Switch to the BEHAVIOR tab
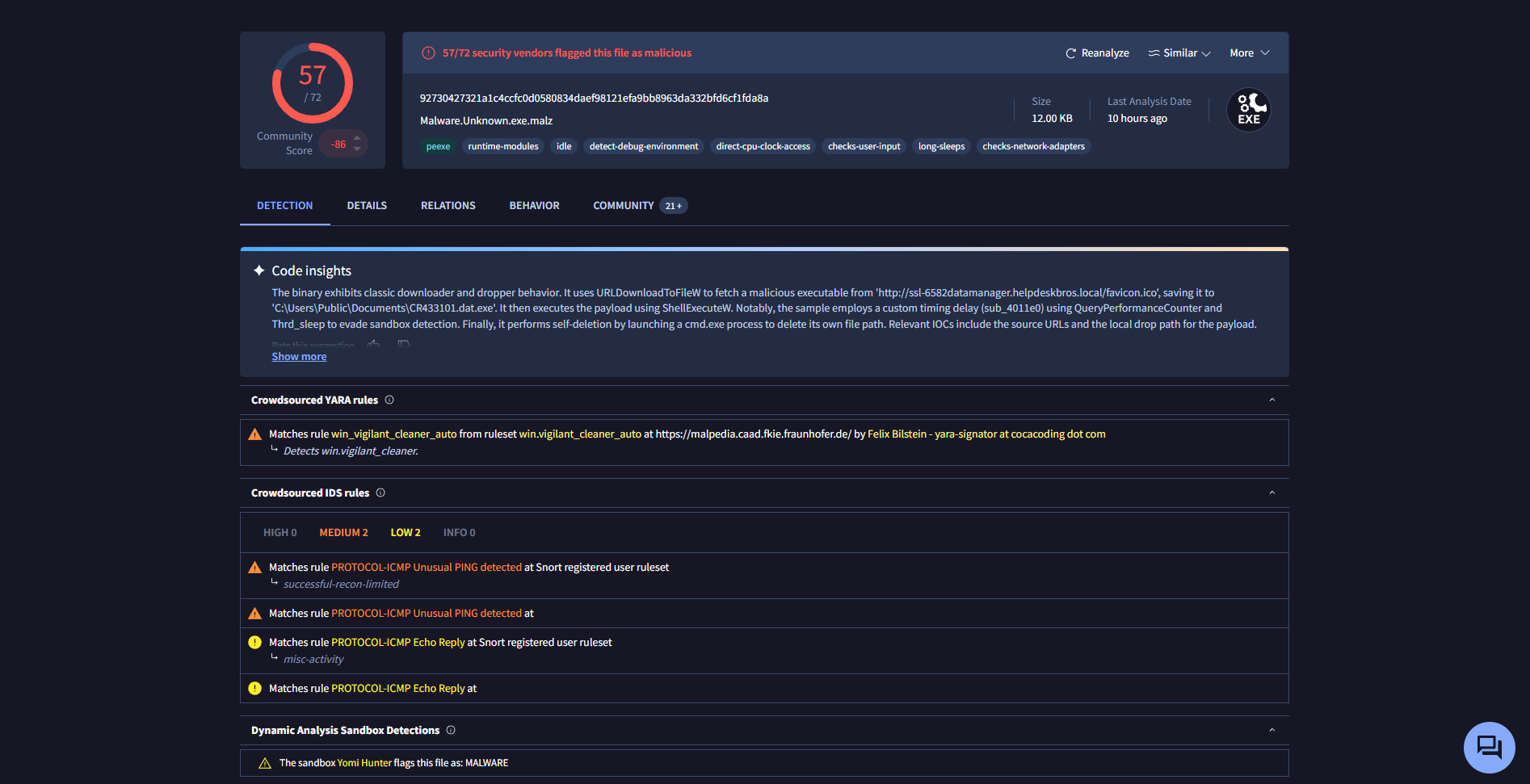The height and width of the screenshot is (784, 1530). pos(534,206)
